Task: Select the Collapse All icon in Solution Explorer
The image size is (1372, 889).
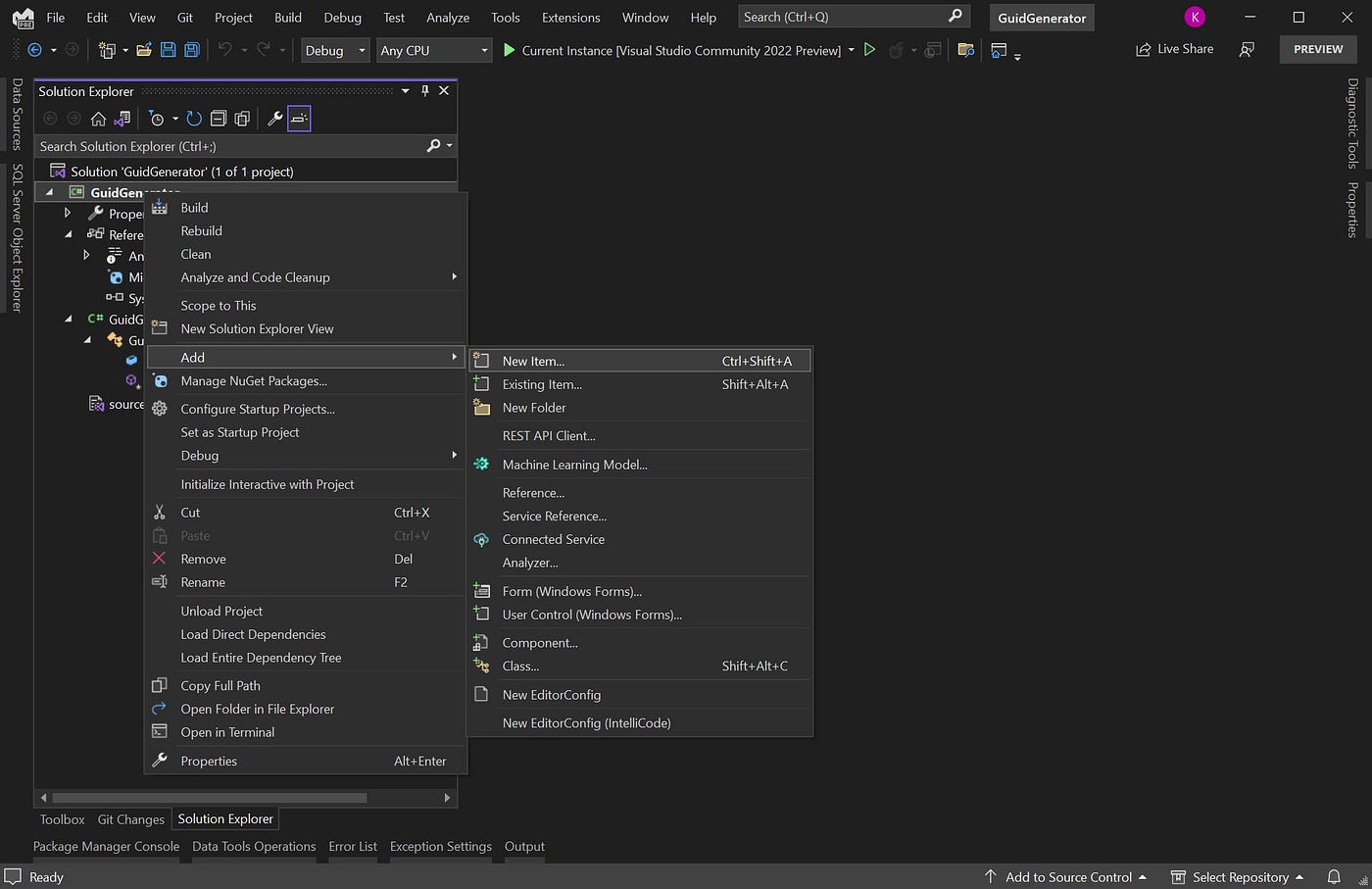Action: tap(219, 118)
